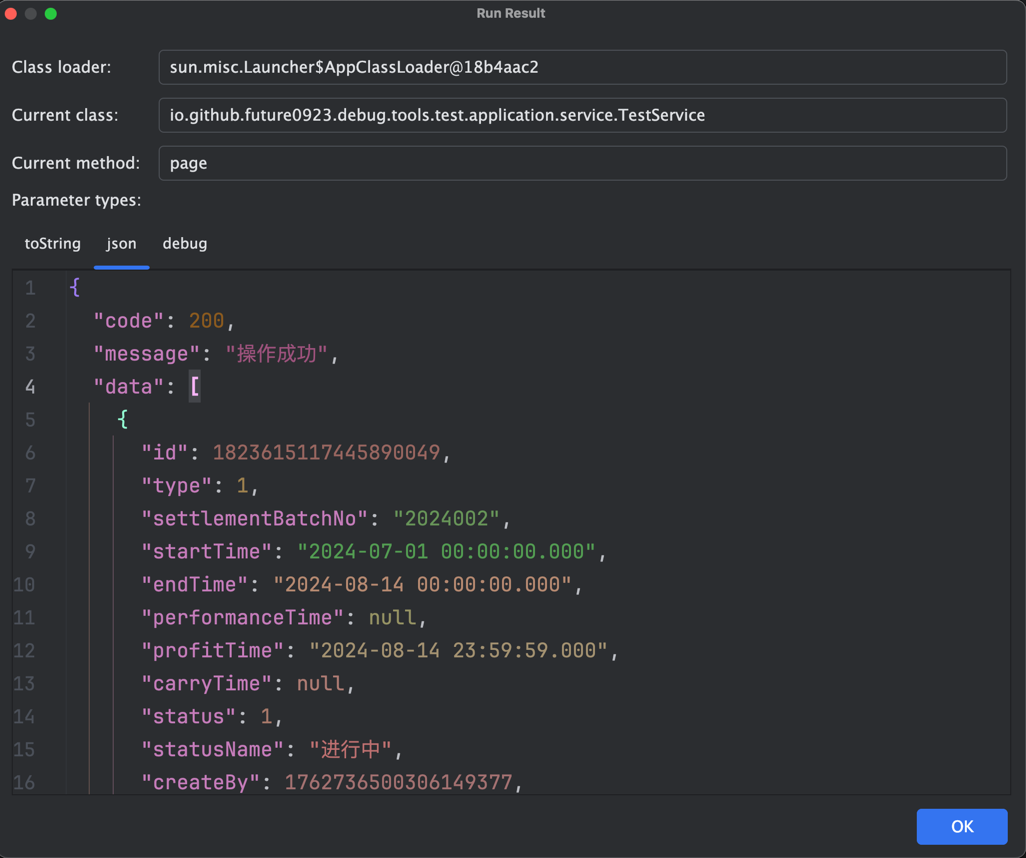Screen dimensions: 1026x858
Task: Click the "profitTime" key
Action: tap(213, 651)
